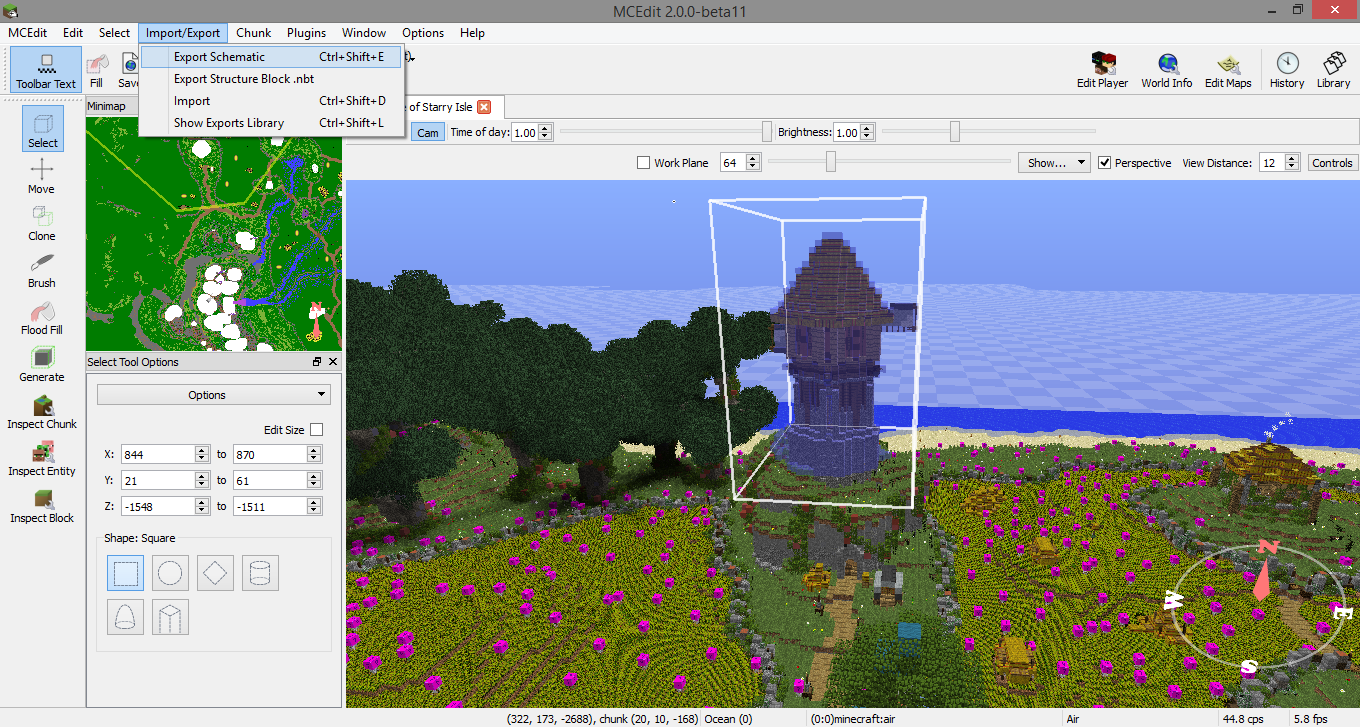Click the Y minimum field showing 21

[x=158, y=480]
